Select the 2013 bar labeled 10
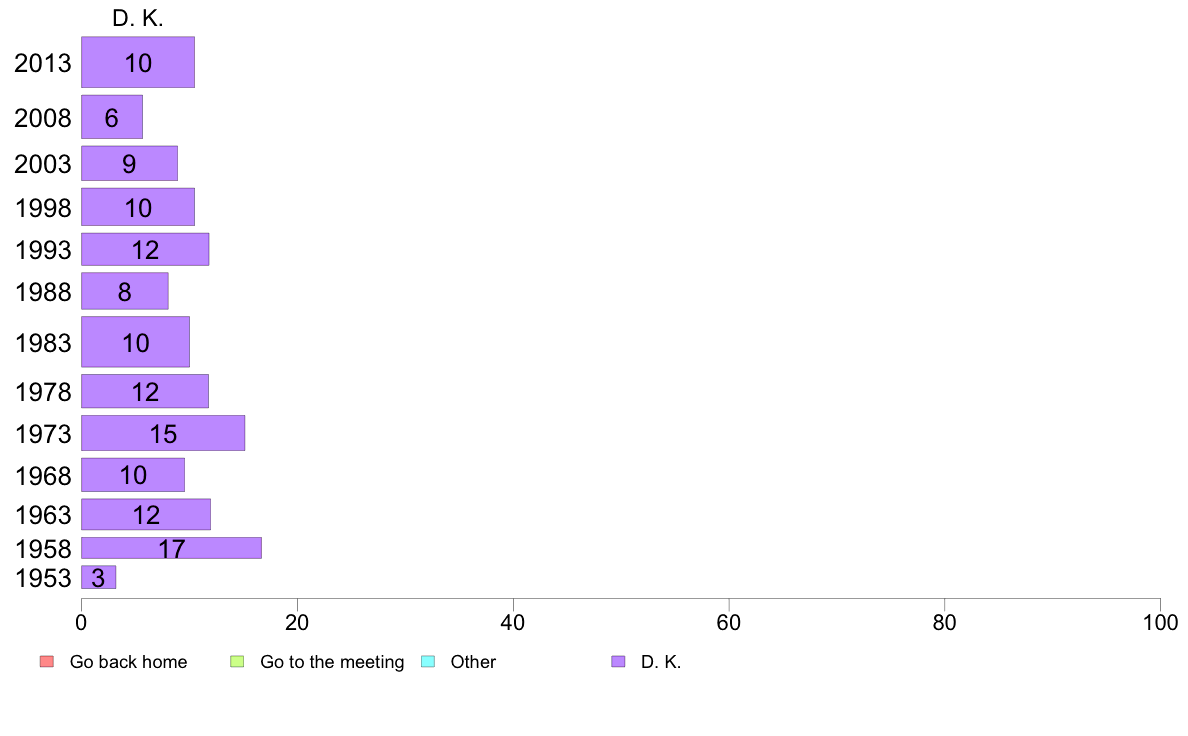Viewport: 1188px width, 736px height. click(x=138, y=62)
